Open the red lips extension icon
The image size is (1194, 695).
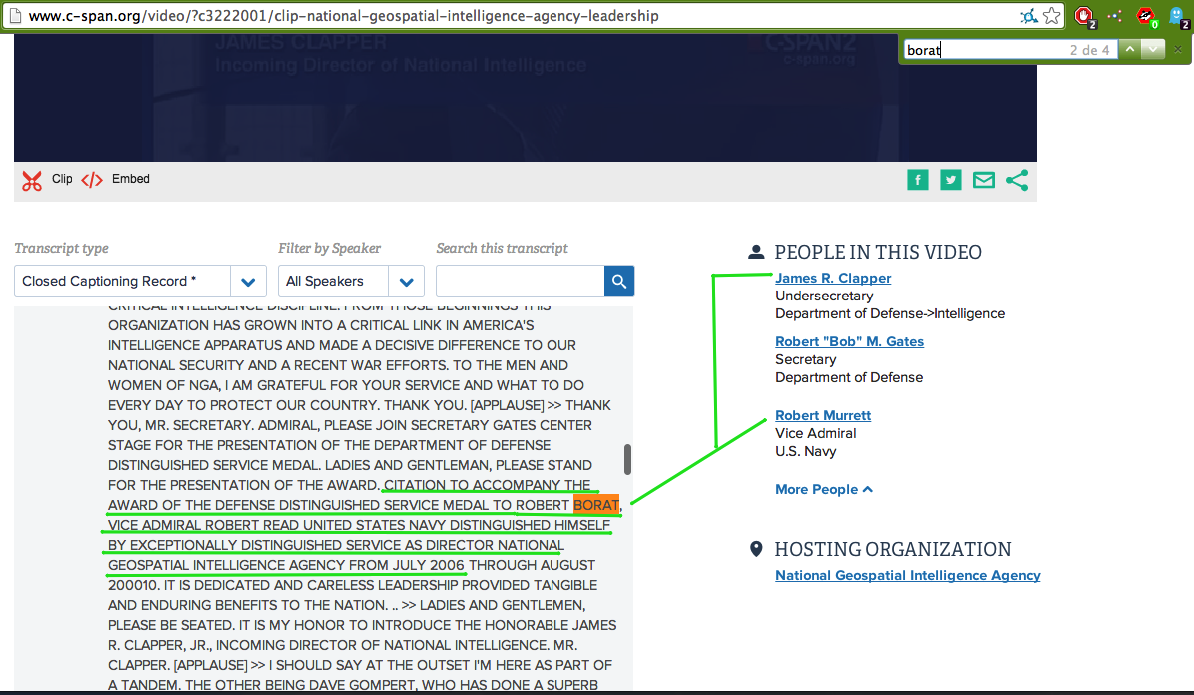coord(1145,16)
